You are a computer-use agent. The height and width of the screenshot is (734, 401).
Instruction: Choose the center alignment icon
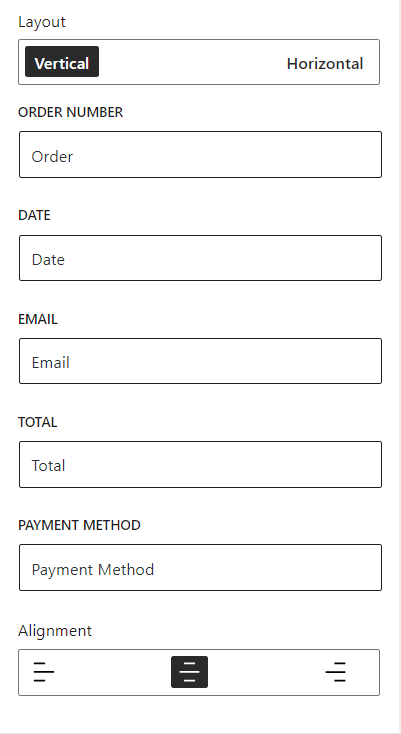[190, 672]
